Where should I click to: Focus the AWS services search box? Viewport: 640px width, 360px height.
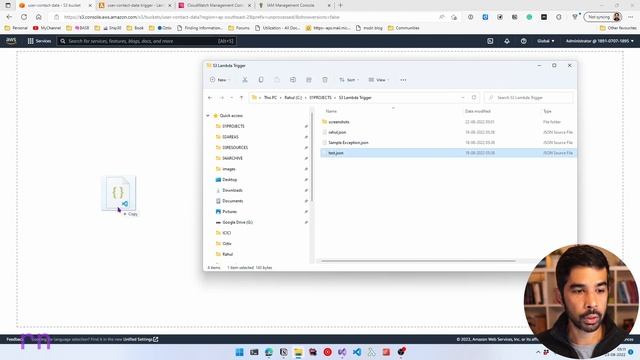coord(147,41)
